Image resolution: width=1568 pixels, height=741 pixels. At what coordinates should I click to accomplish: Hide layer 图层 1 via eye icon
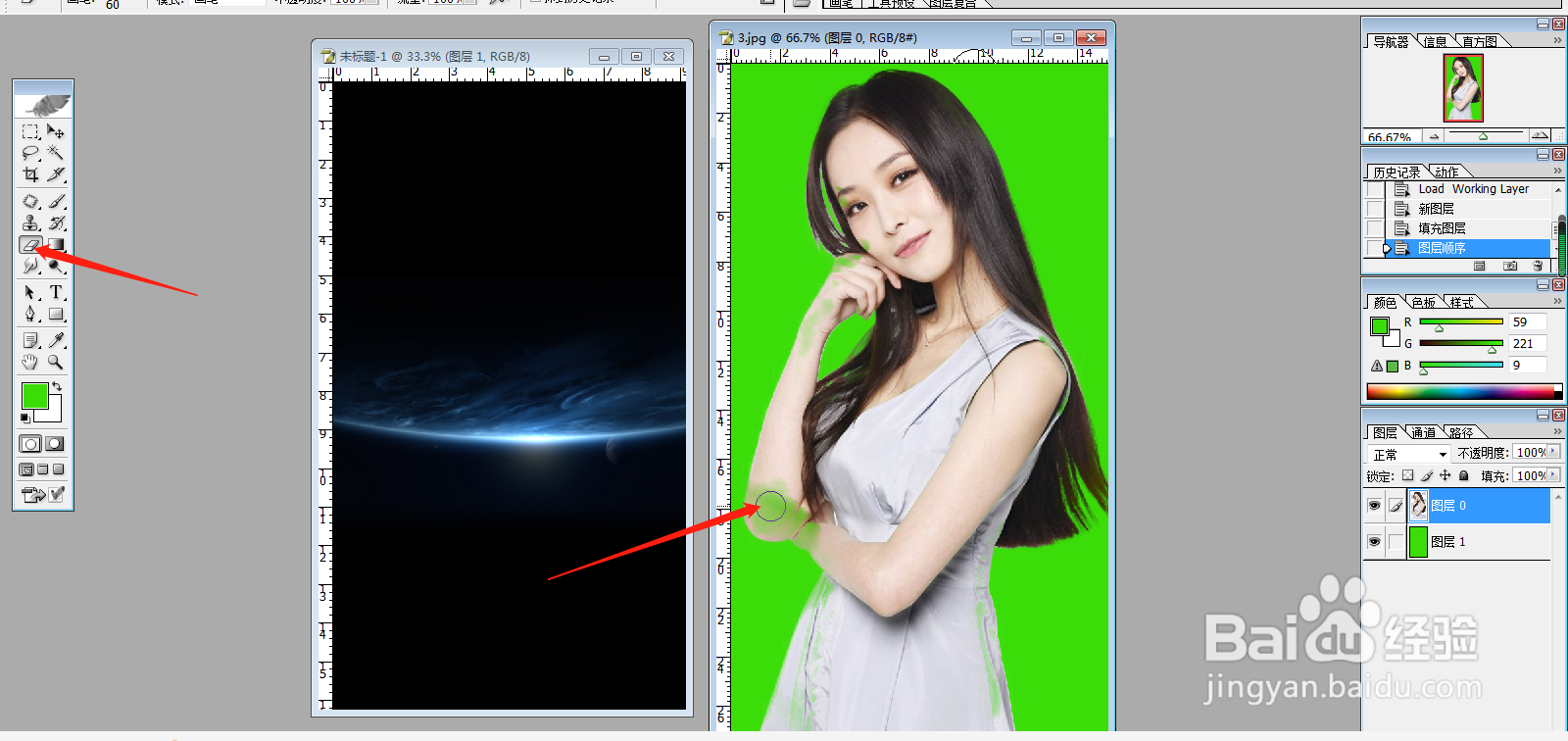[1374, 542]
